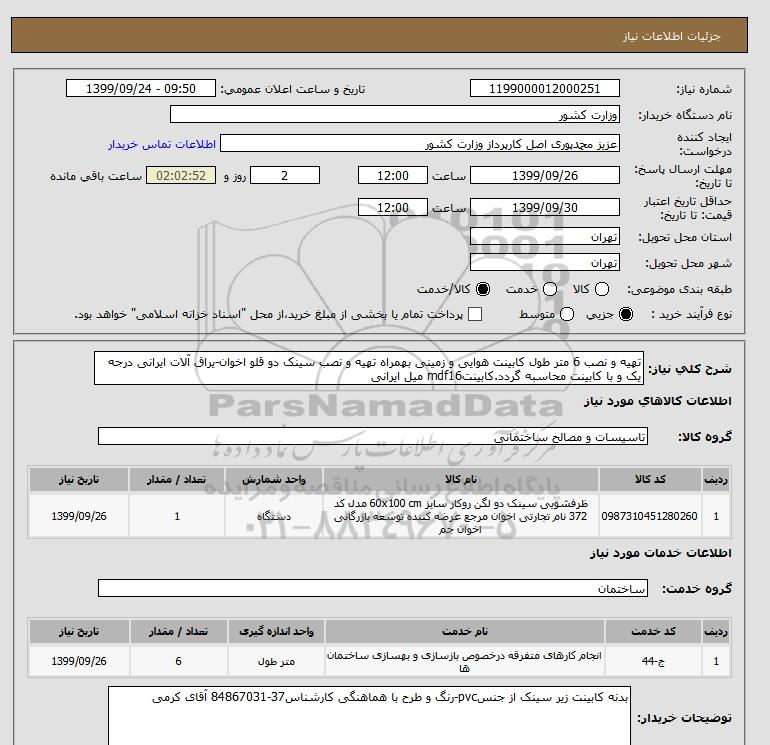The width and height of the screenshot is (770, 745).
Task: Click the کد خدمت column header
Action: (x=653, y=632)
